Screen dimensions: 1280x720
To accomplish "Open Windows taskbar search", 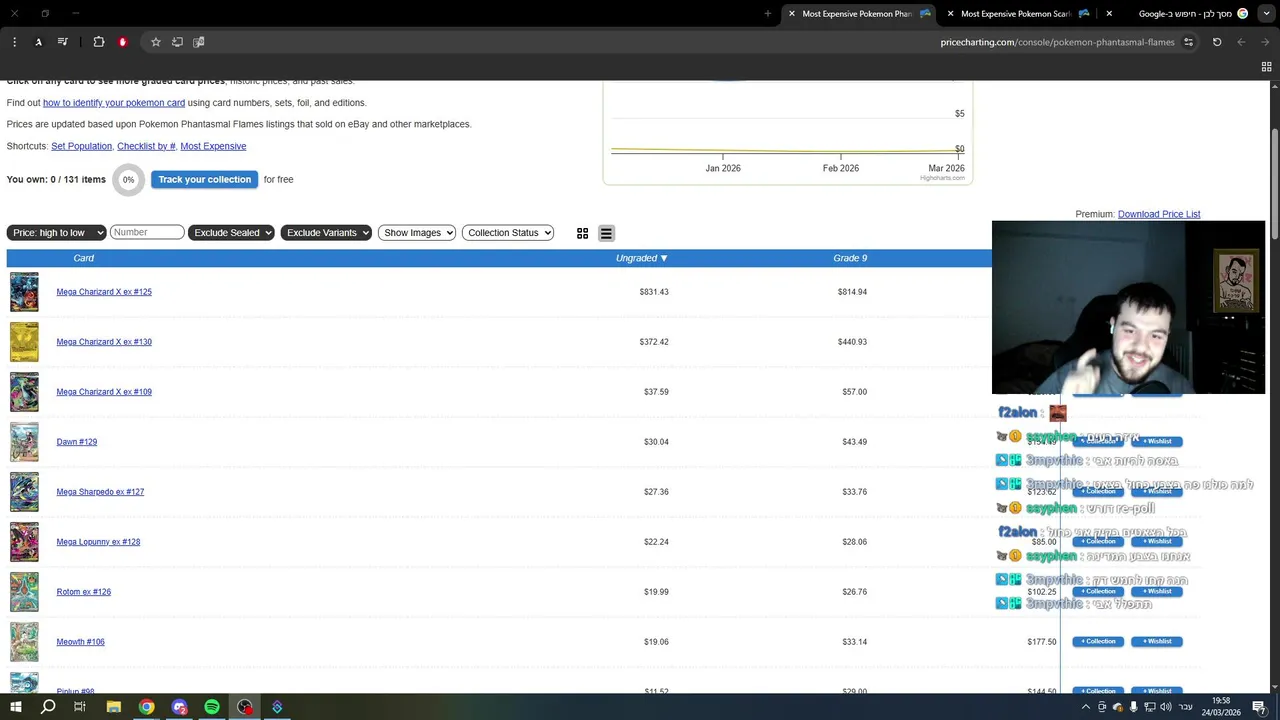I will [48, 707].
